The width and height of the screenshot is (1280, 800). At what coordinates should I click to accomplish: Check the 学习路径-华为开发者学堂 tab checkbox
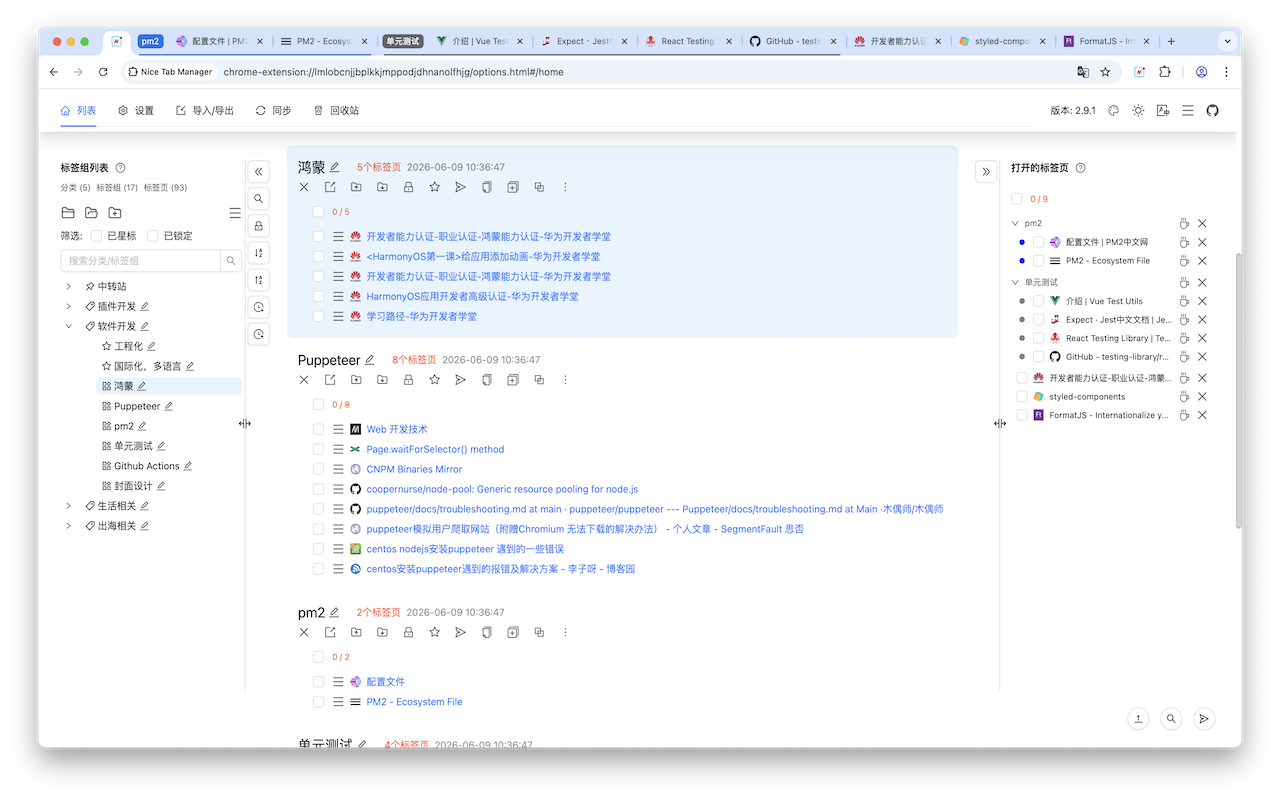tap(318, 316)
